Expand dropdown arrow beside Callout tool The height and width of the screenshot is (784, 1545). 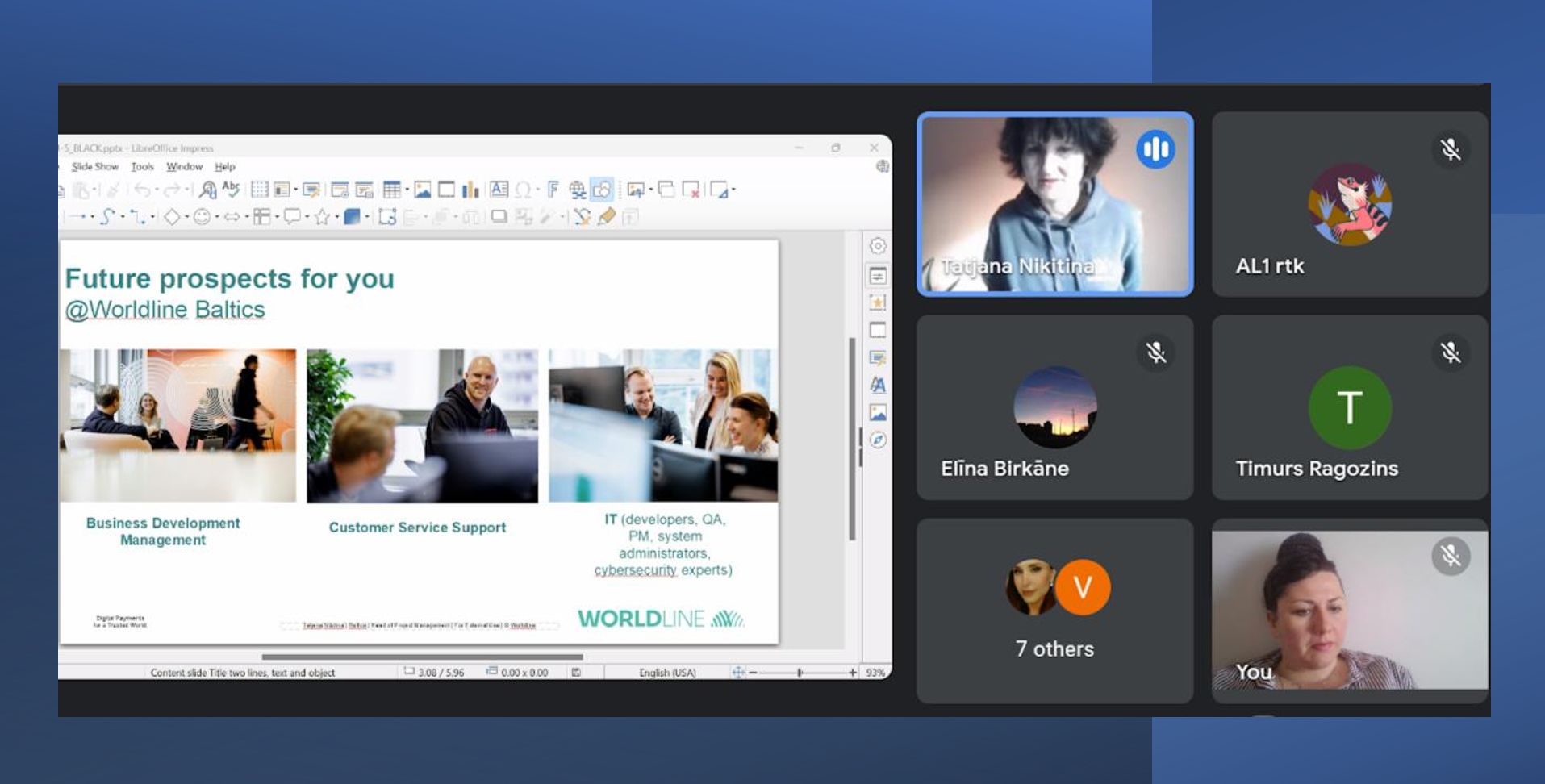tap(307, 216)
